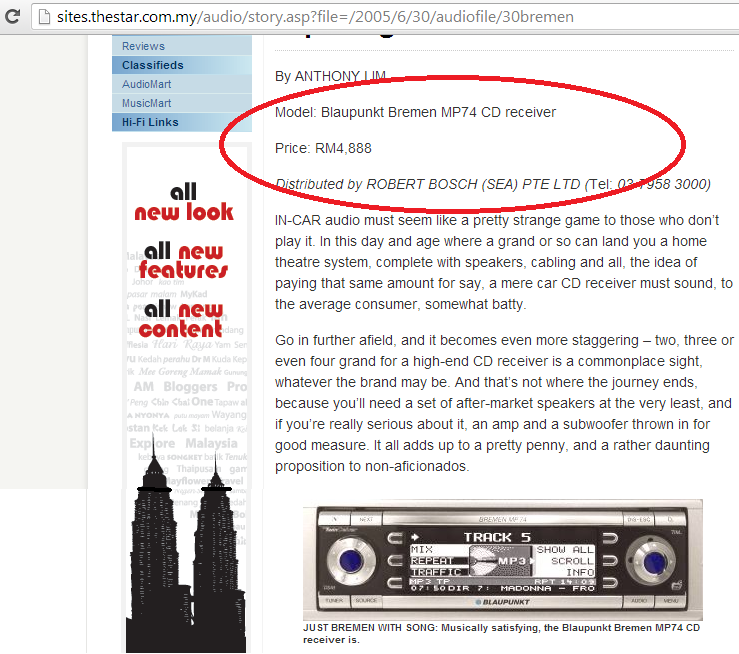This screenshot has width=739, height=654.
Task: Click the Model Blaupunkt Bremen MP74 line
Action: point(415,112)
